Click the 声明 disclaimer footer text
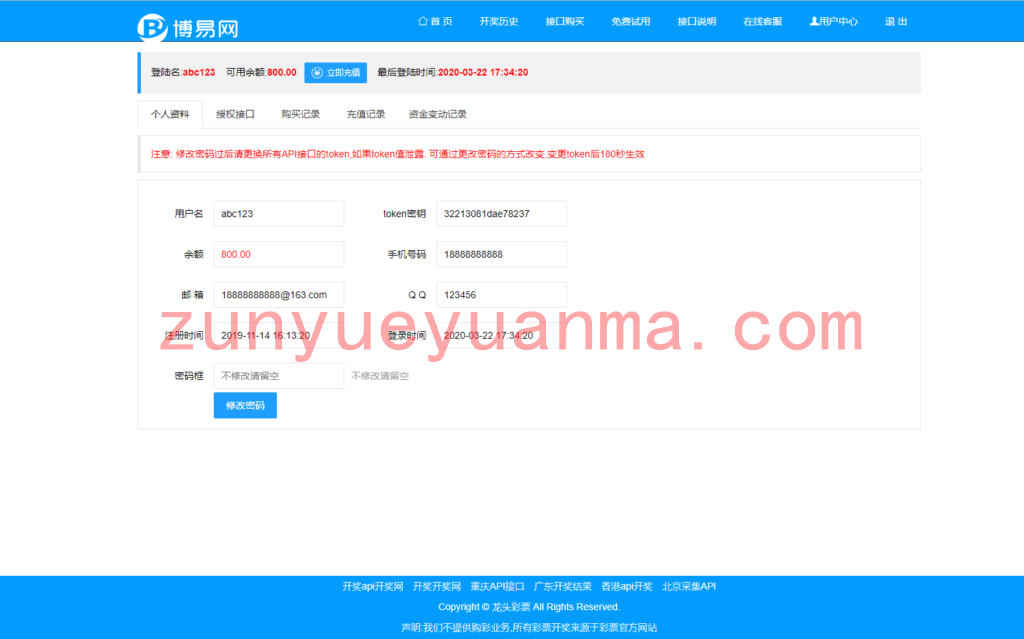This screenshot has height=639, width=1024. point(529,627)
